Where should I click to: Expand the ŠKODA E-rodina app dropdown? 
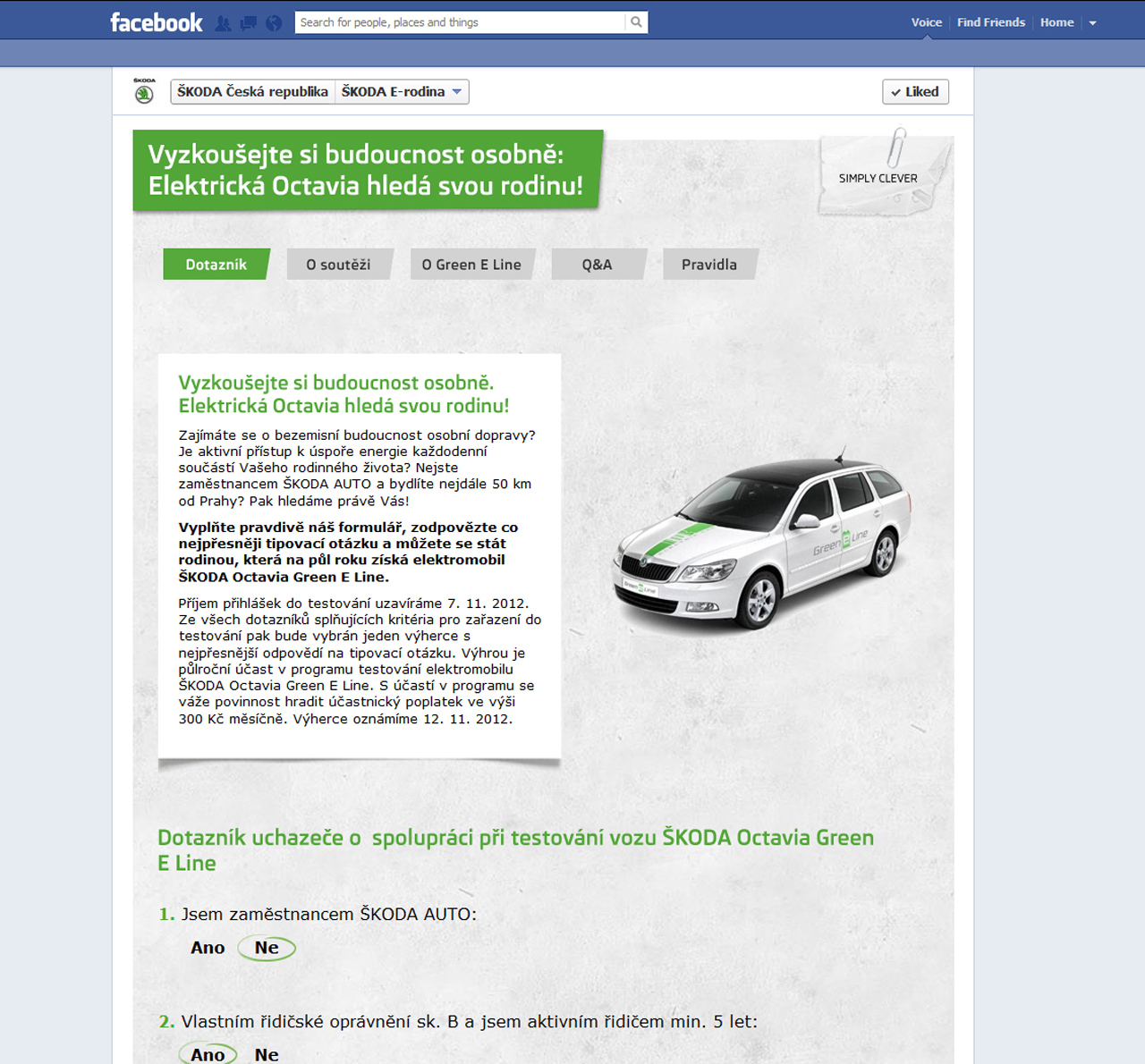tap(402, 91)
